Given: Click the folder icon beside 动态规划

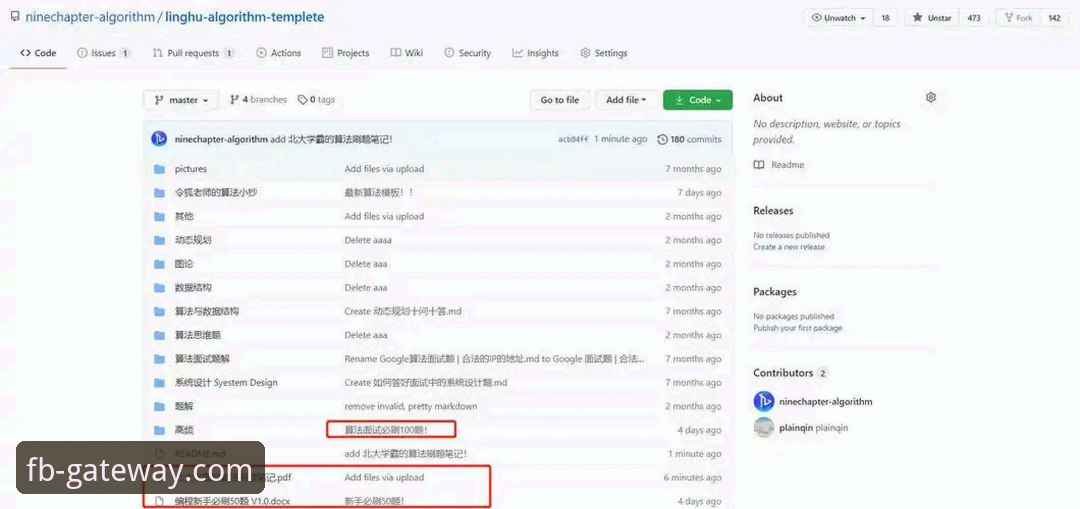Looking at the screenshot, I should pyautogui.click(x=160, y=240).
